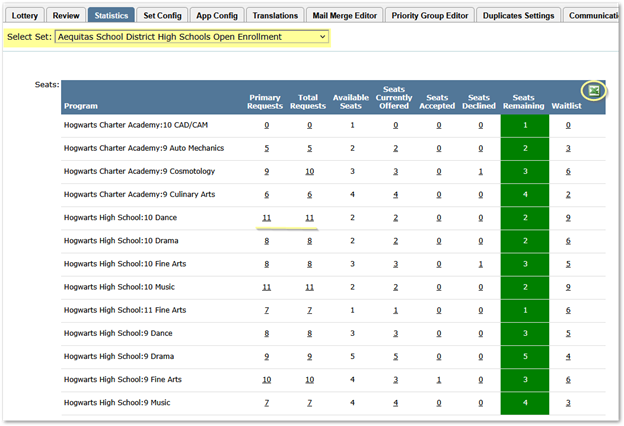Click the Waitlist column header

(x=566, y=106)
